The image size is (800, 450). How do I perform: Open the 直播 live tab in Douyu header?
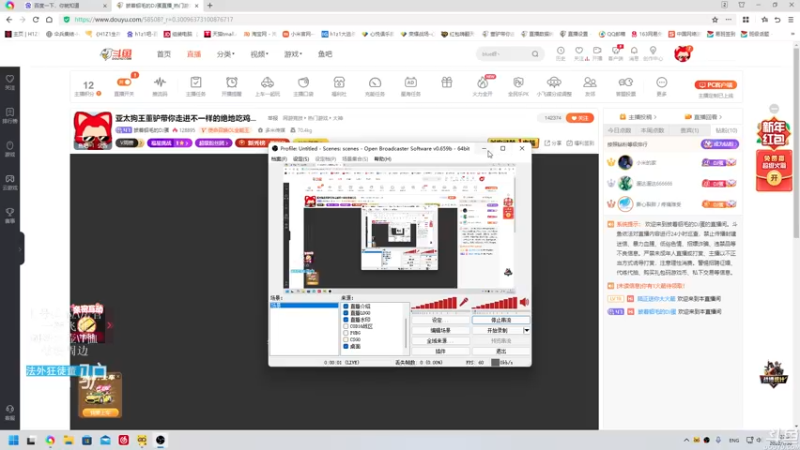(x=194, y=54)
